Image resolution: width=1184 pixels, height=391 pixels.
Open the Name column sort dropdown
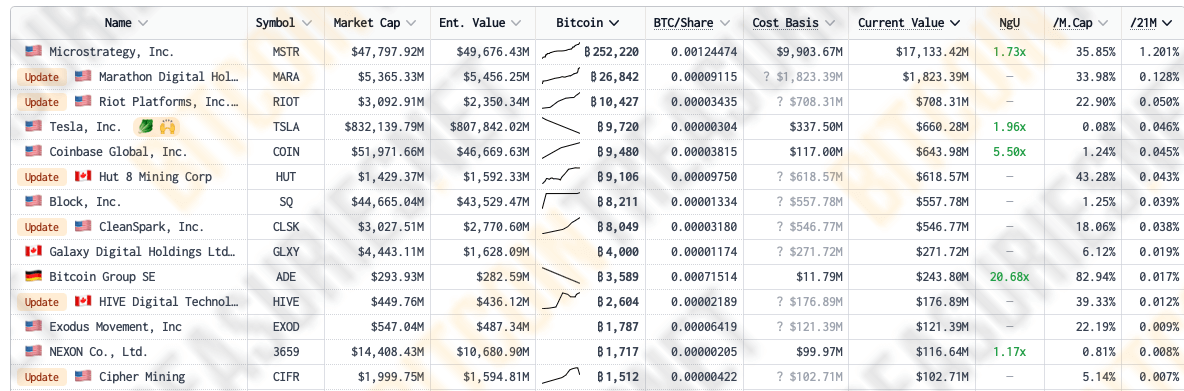143,23
